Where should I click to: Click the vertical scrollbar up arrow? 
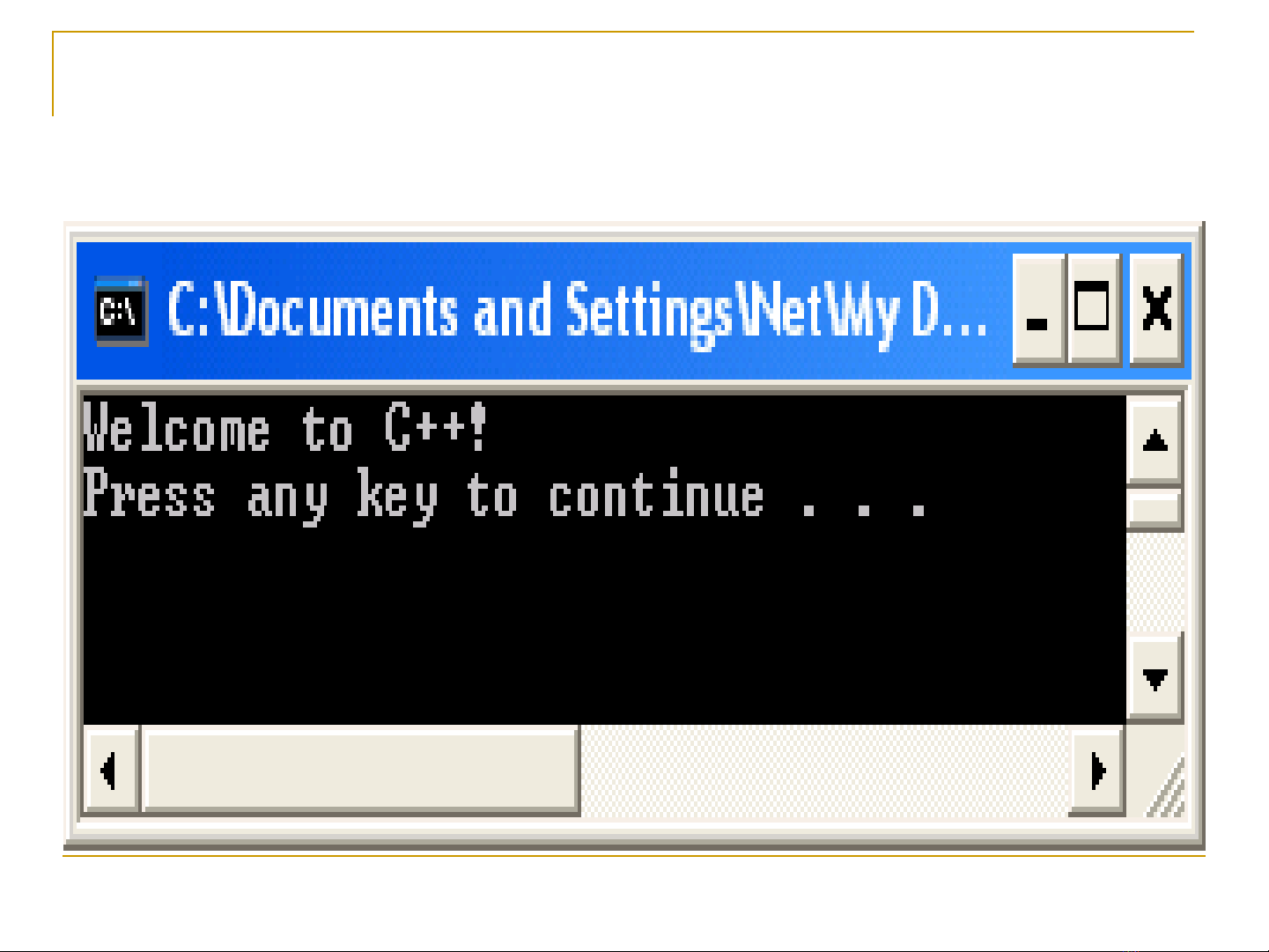[1155, 440]
